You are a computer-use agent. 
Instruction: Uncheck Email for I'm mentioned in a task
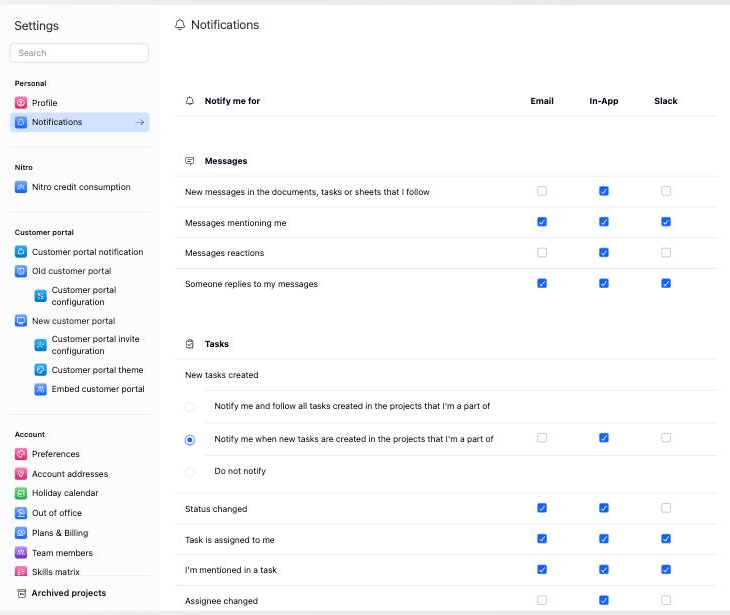coord(542,569)
